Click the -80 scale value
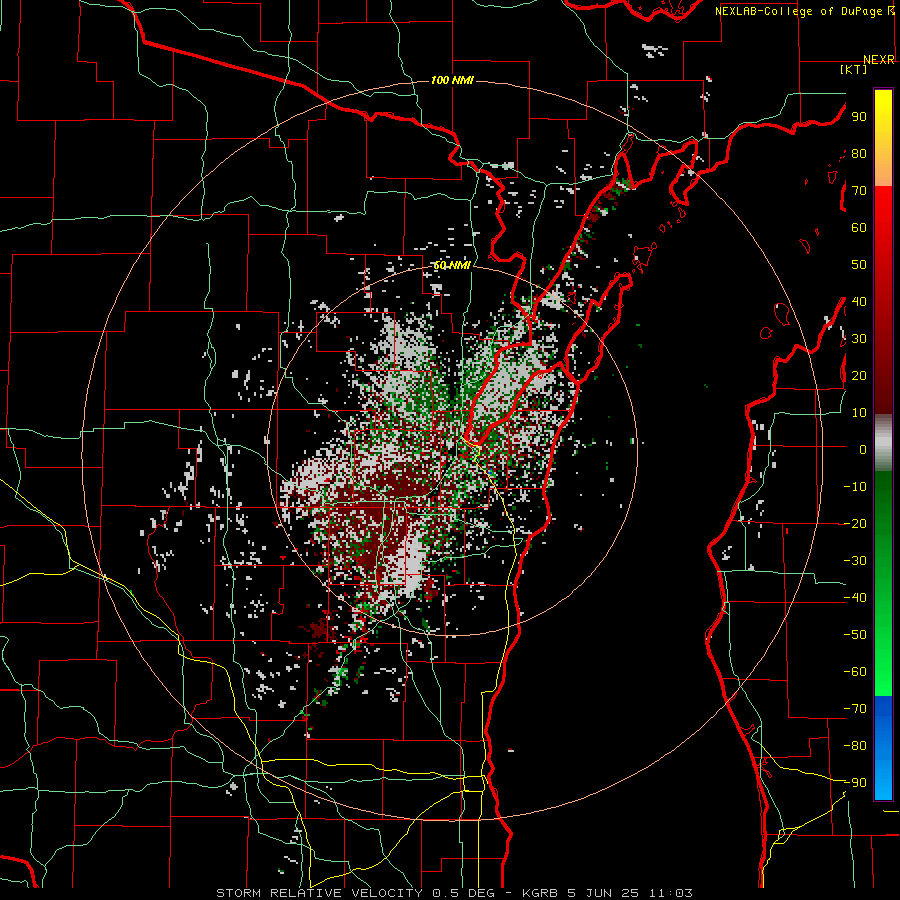This screenshot has height=900, width=900. [x=855, y=746]
